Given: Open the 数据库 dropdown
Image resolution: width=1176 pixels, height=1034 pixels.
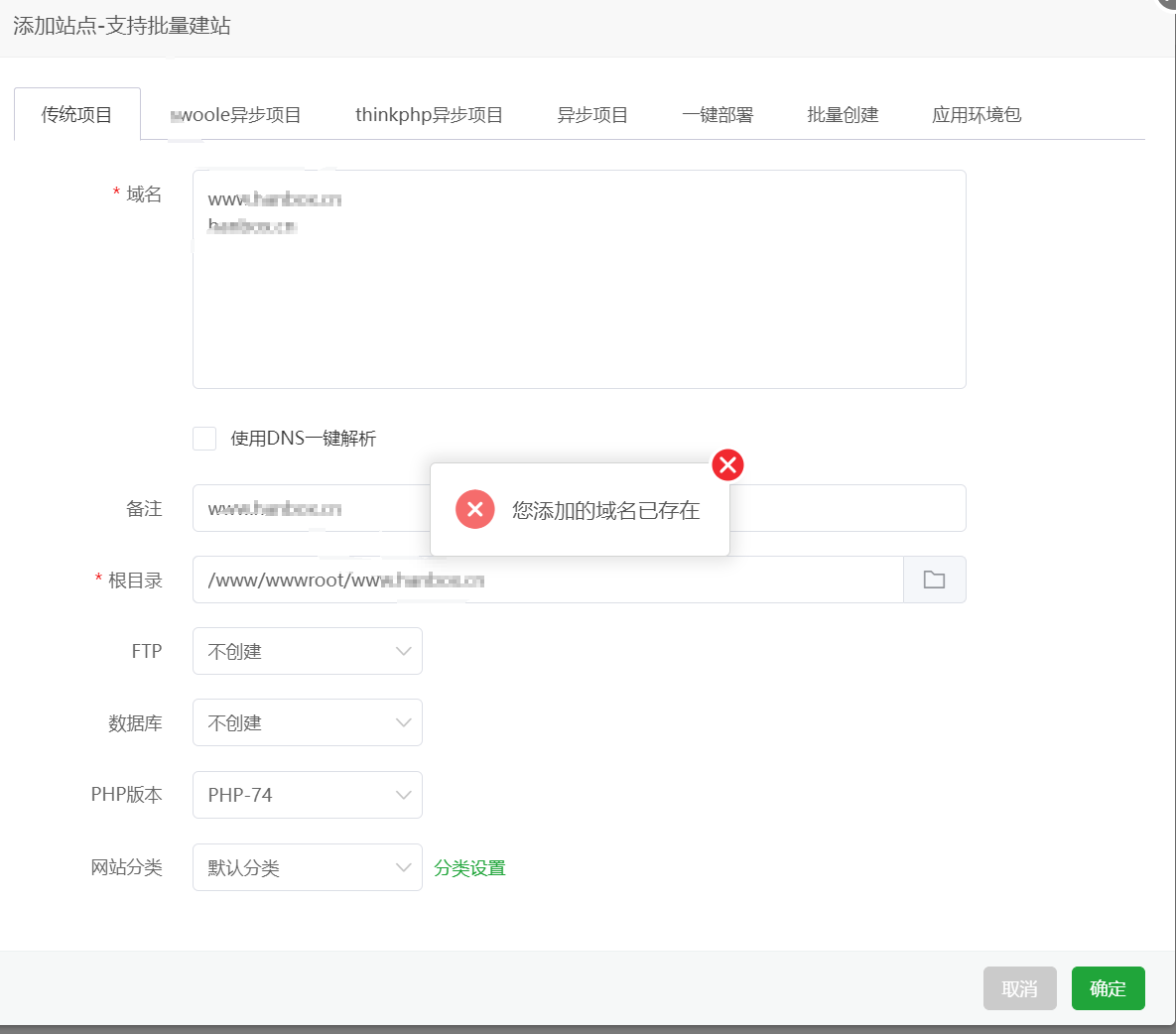Looking at the screenshot, I should (308, 722).
